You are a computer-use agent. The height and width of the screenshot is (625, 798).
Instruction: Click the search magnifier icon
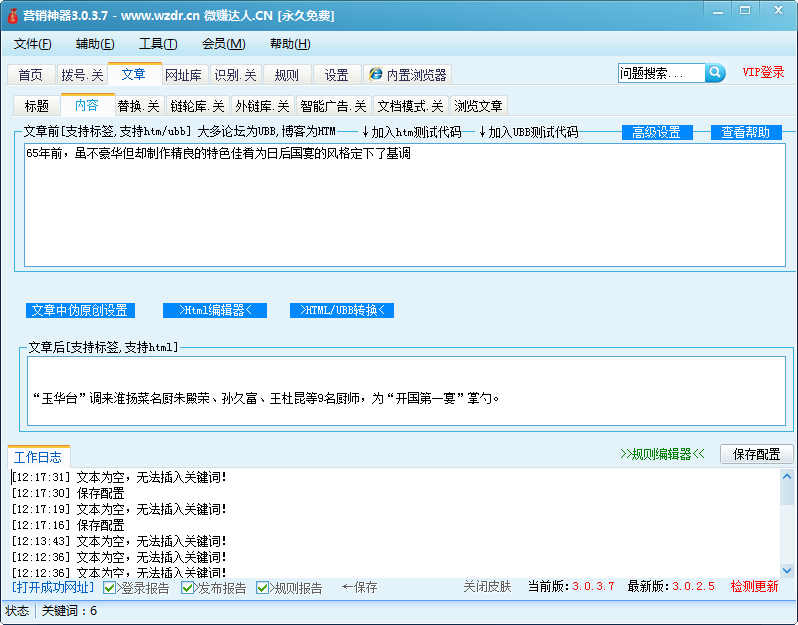715,73
